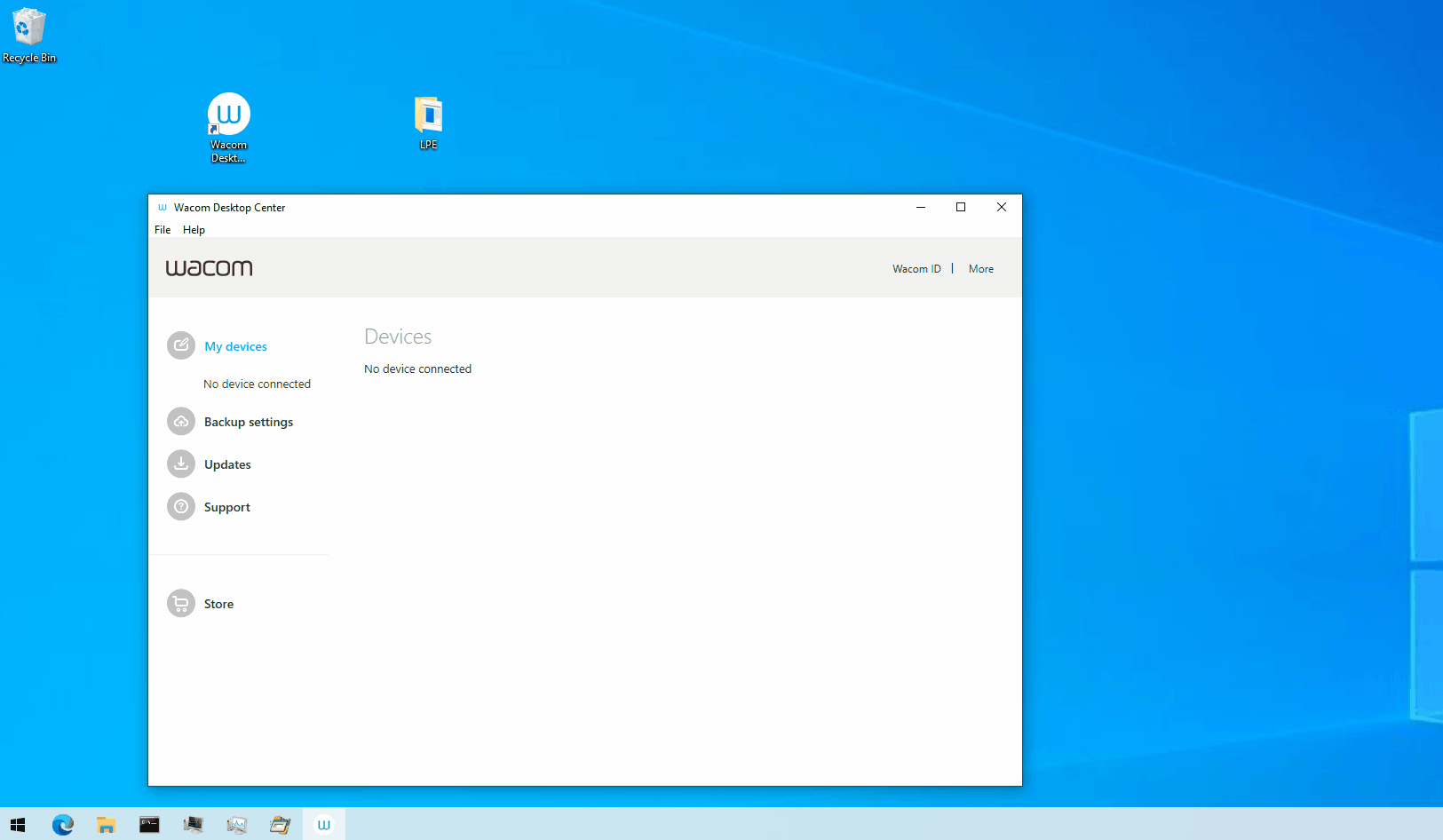Click 'No device connected' under Devices heading
The image size is (1443, 840).
tap(417, 368)
